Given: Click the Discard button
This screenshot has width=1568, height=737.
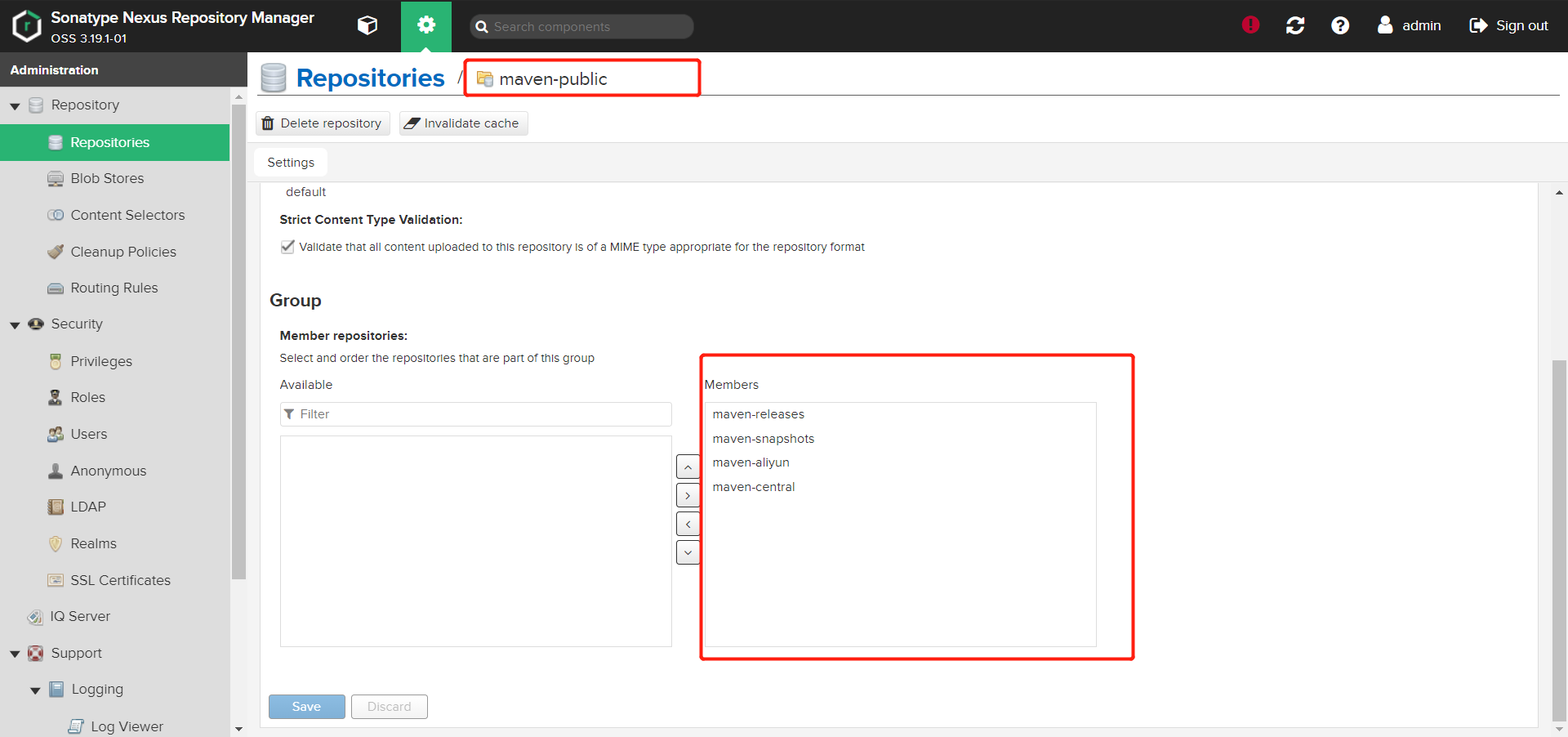Looking at the screenshot, I should pos(390,707).
